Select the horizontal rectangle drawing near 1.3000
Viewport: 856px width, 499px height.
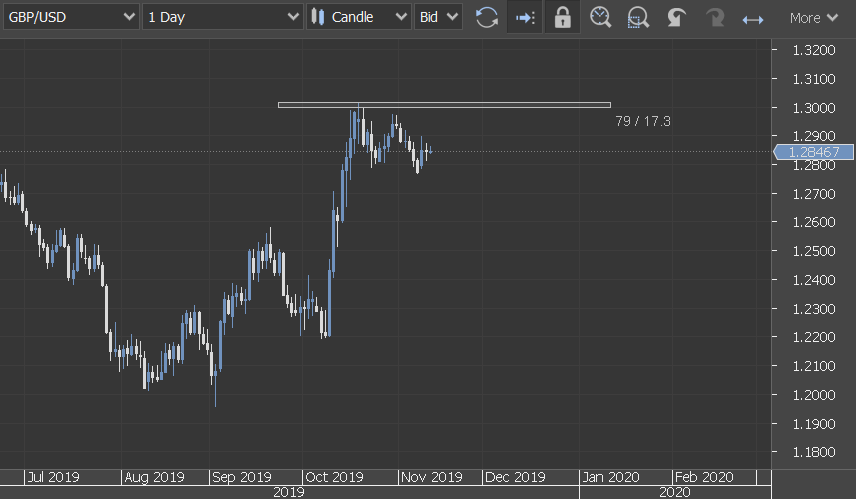pyautogui.click(x=444, y=105)
